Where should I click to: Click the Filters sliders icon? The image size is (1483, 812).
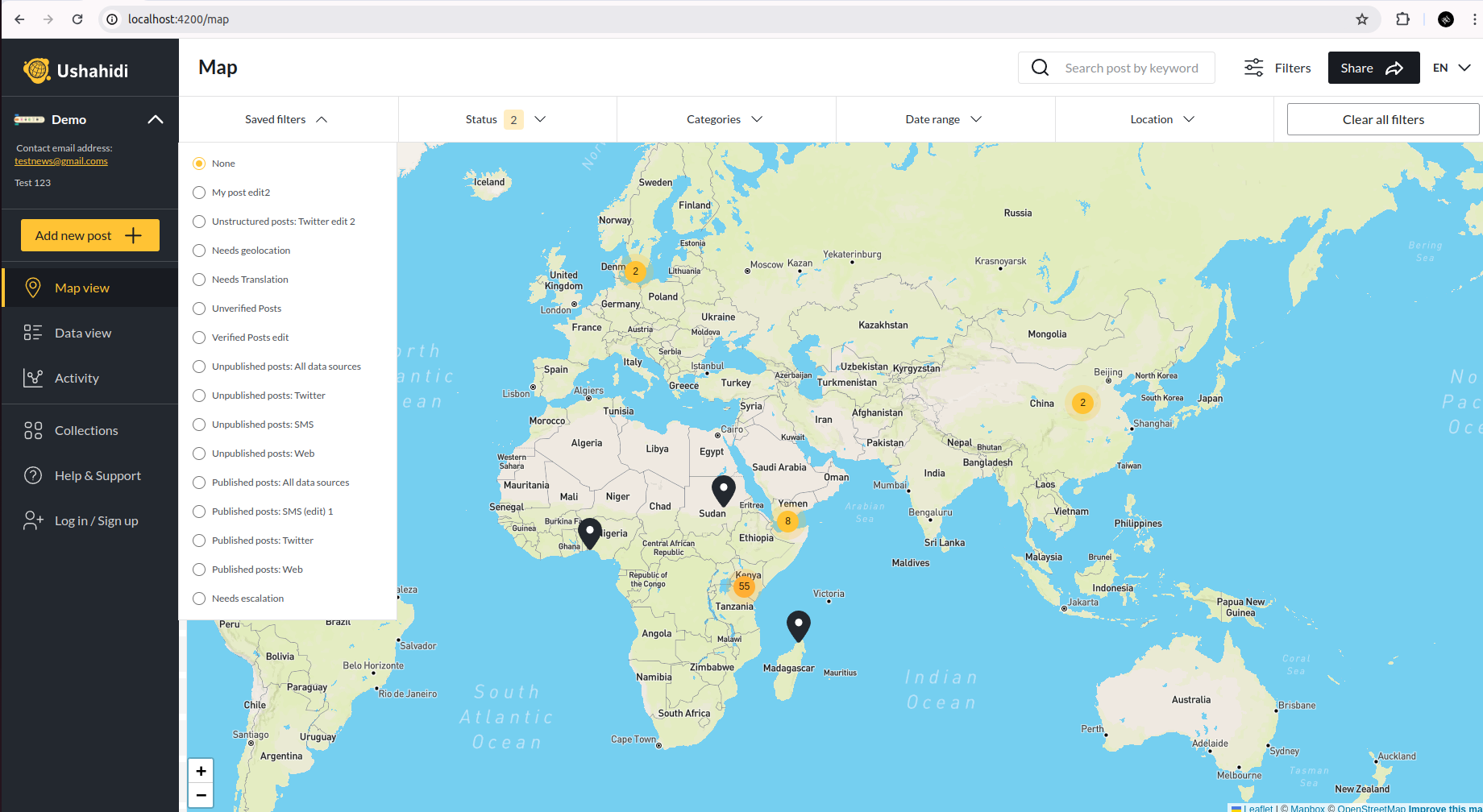pyautogui.click(x=1254, y=68)
